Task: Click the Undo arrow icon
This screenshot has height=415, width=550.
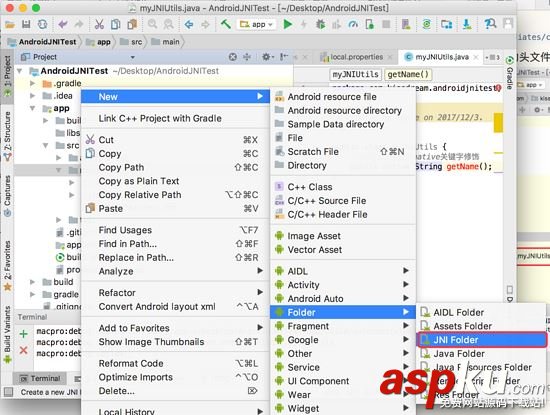Action: click(x=63, y=24)
